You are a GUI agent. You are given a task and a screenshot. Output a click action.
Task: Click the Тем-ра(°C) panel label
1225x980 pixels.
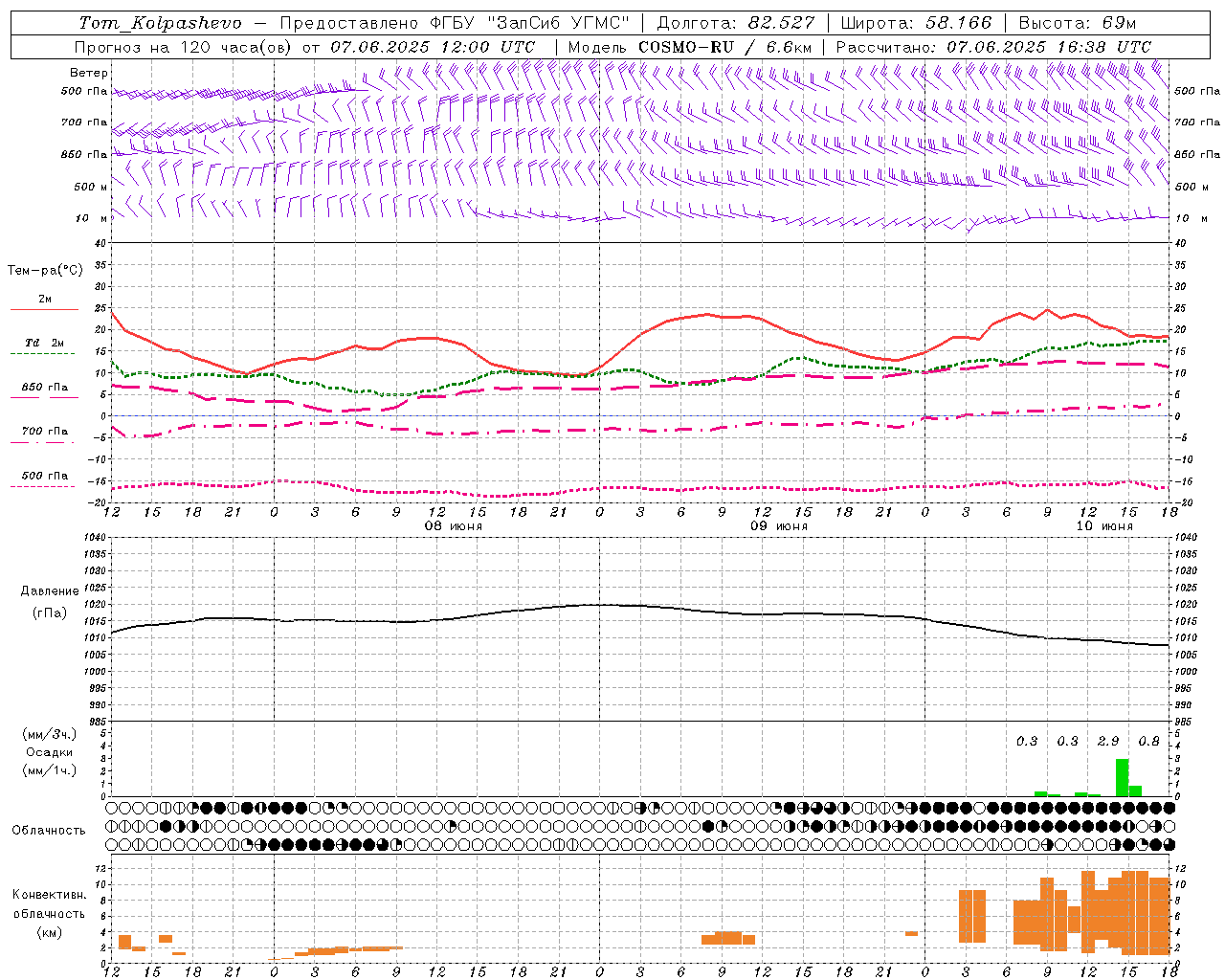pyautogui.click(x=45, y=271)
